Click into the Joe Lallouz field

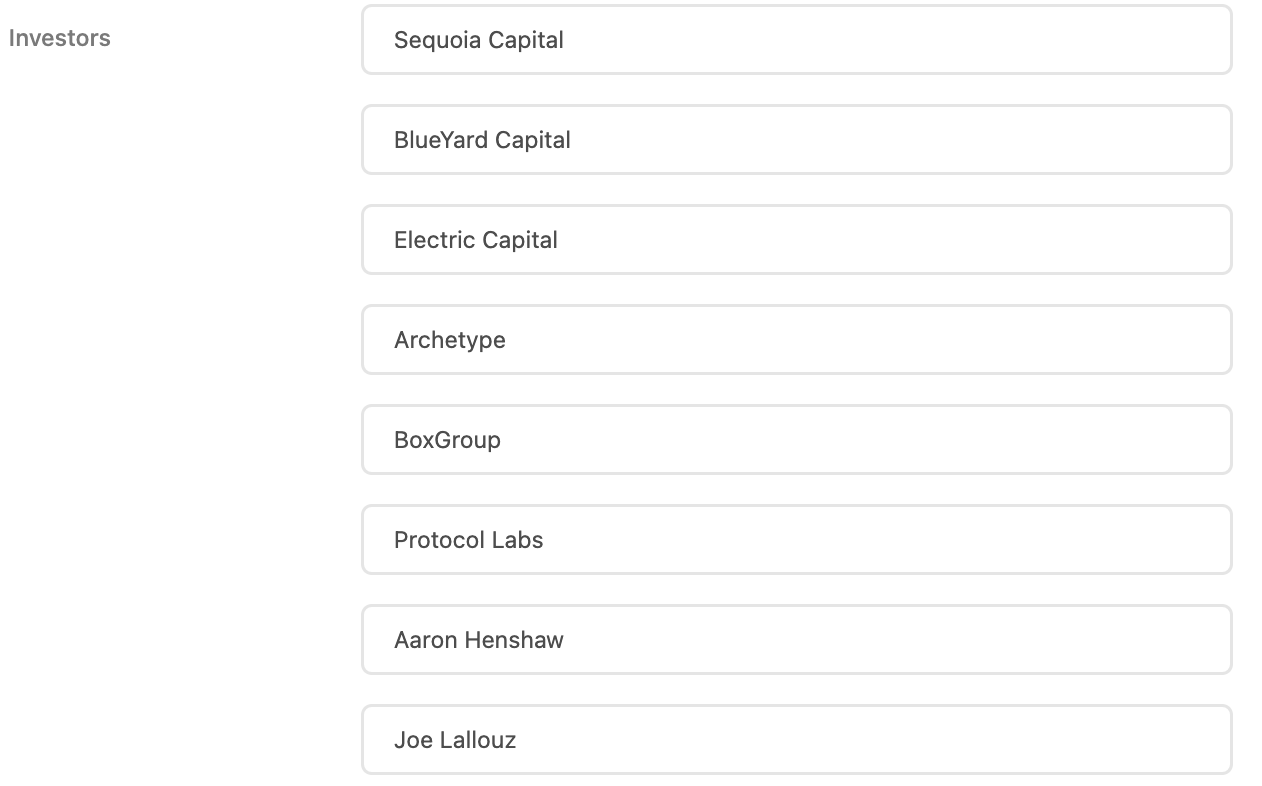[796, 740]
